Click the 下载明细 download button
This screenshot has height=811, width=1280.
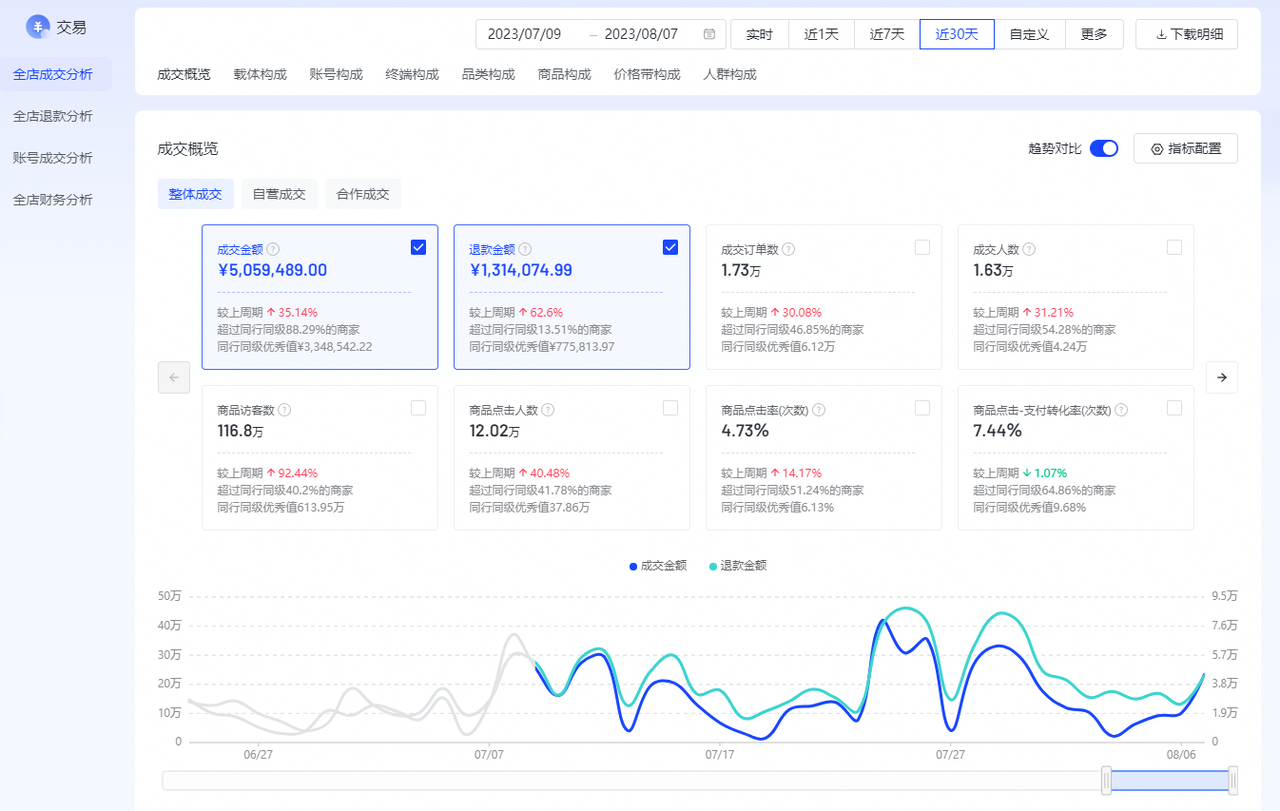(x=1188, y=34)
